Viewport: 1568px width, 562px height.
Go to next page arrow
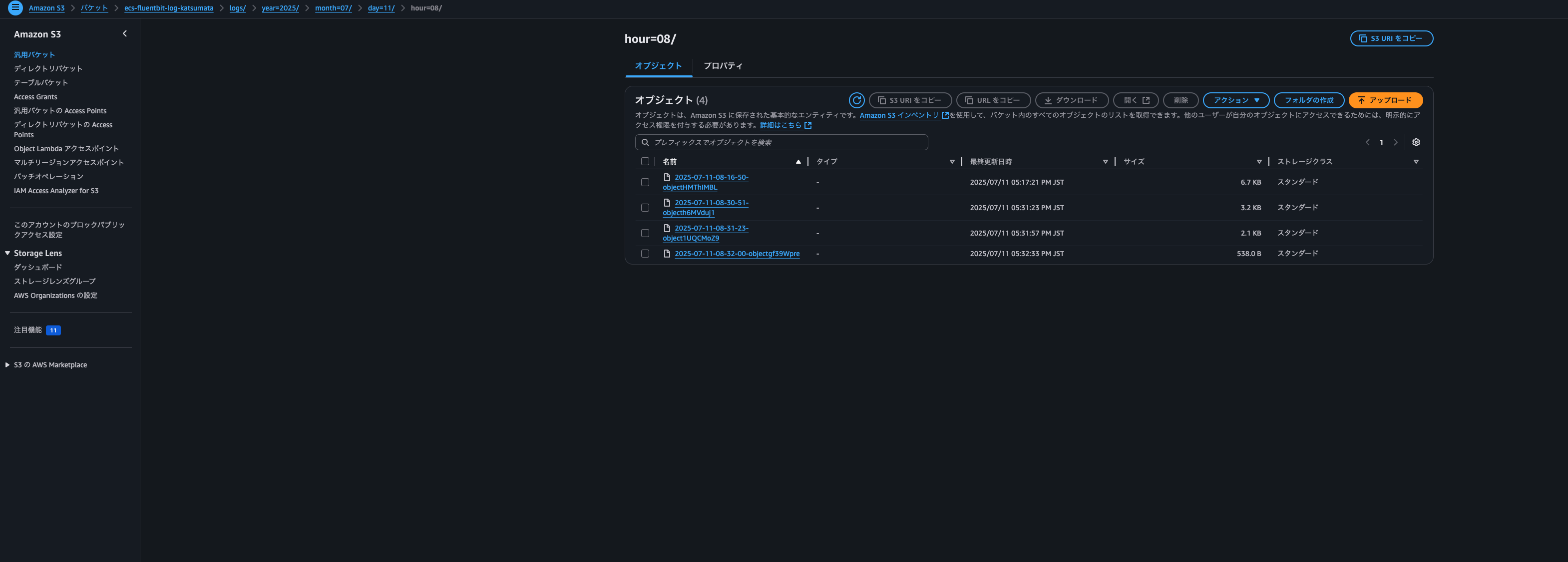1395,142
